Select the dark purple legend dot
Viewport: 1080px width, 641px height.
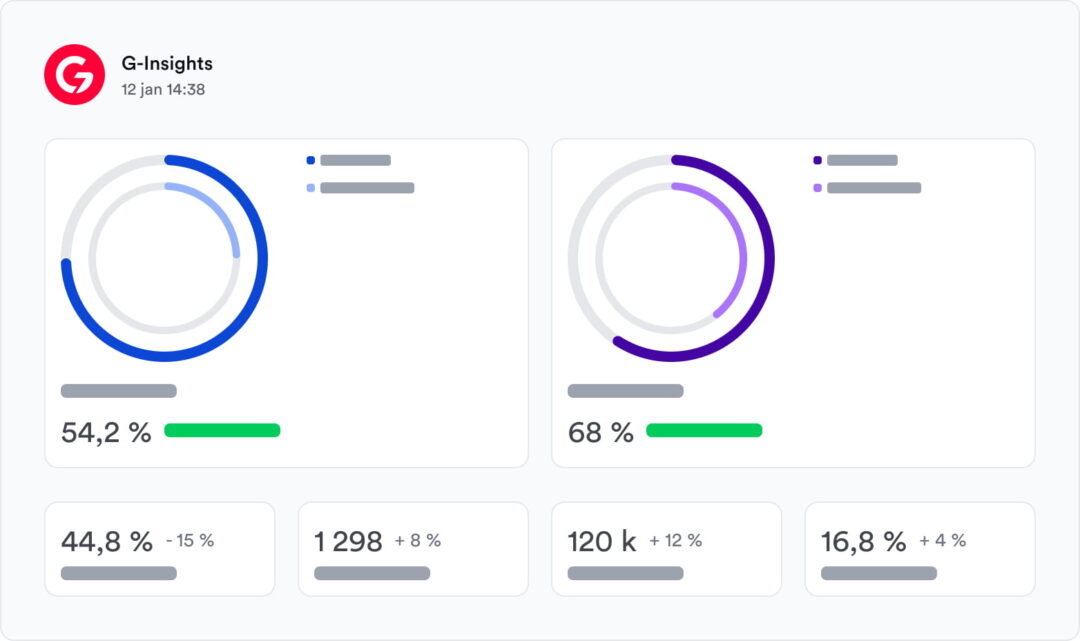(x=818, y=160)
